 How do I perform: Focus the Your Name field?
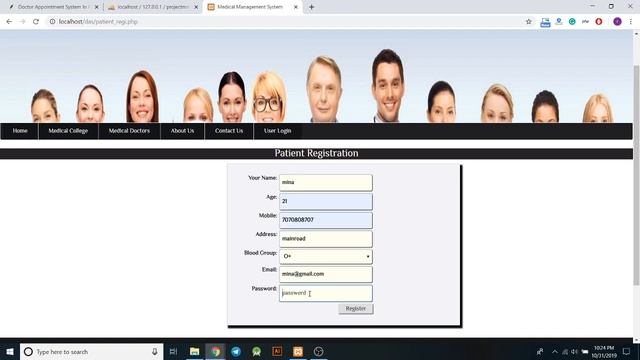click(x=326, y=182)
